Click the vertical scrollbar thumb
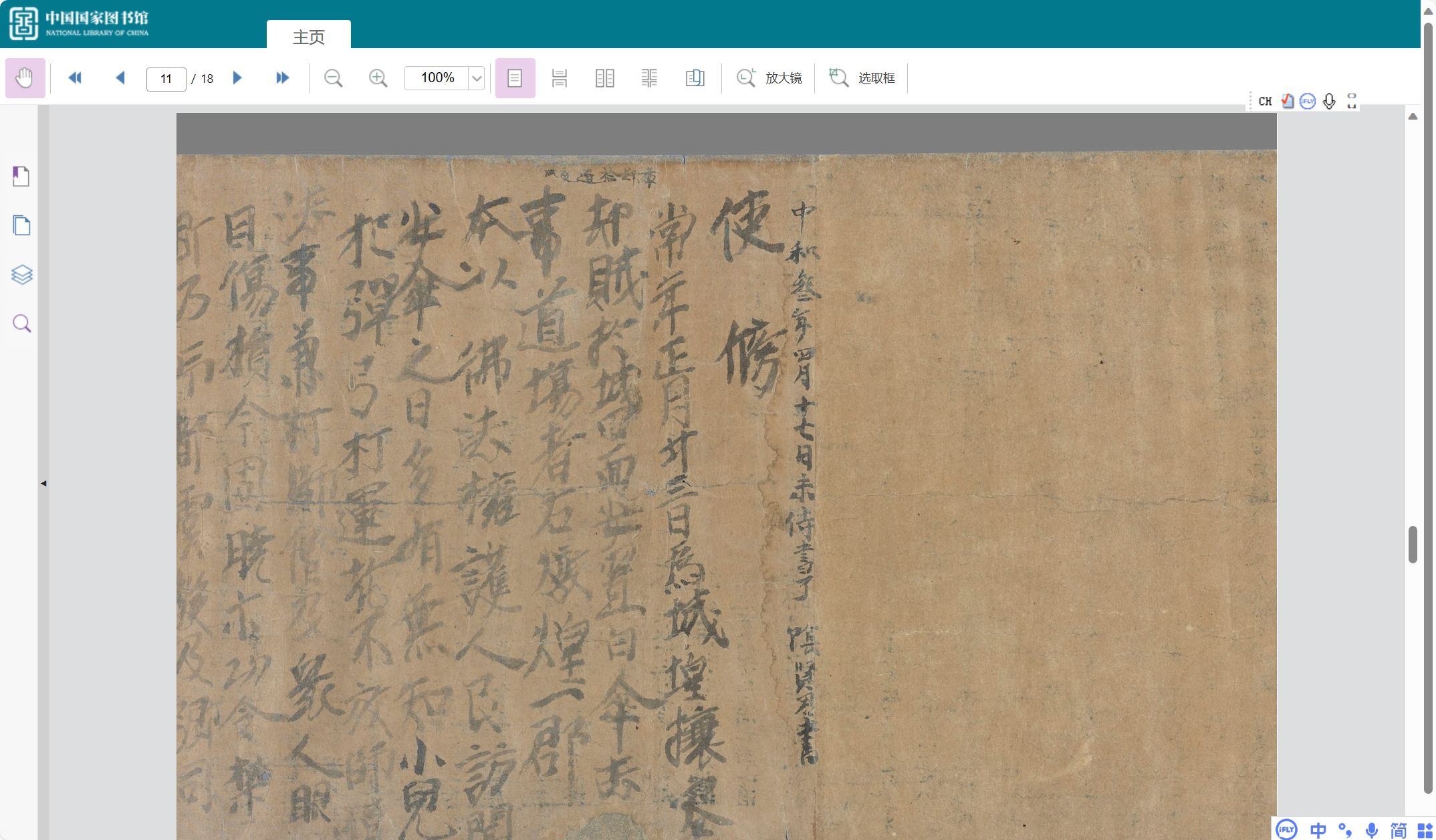The image size is (1436, 840). (1413, 544)
